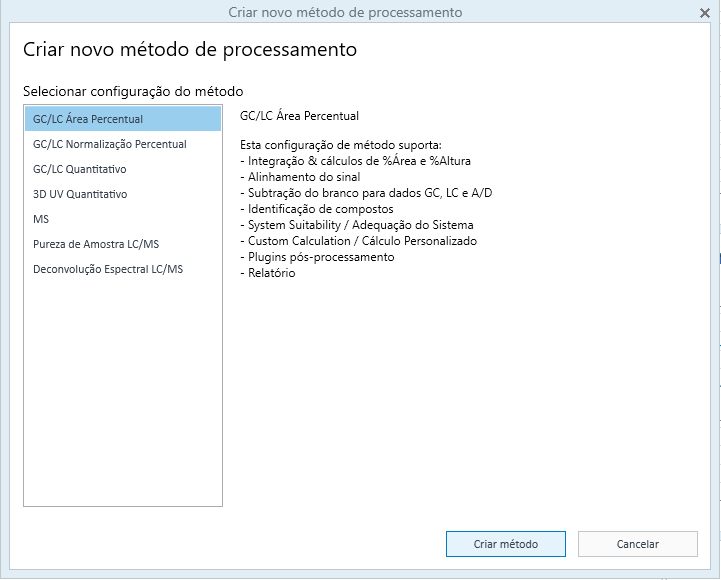Choose Pureza de Amostra LC/MS
721x580 pixels.
123,244
